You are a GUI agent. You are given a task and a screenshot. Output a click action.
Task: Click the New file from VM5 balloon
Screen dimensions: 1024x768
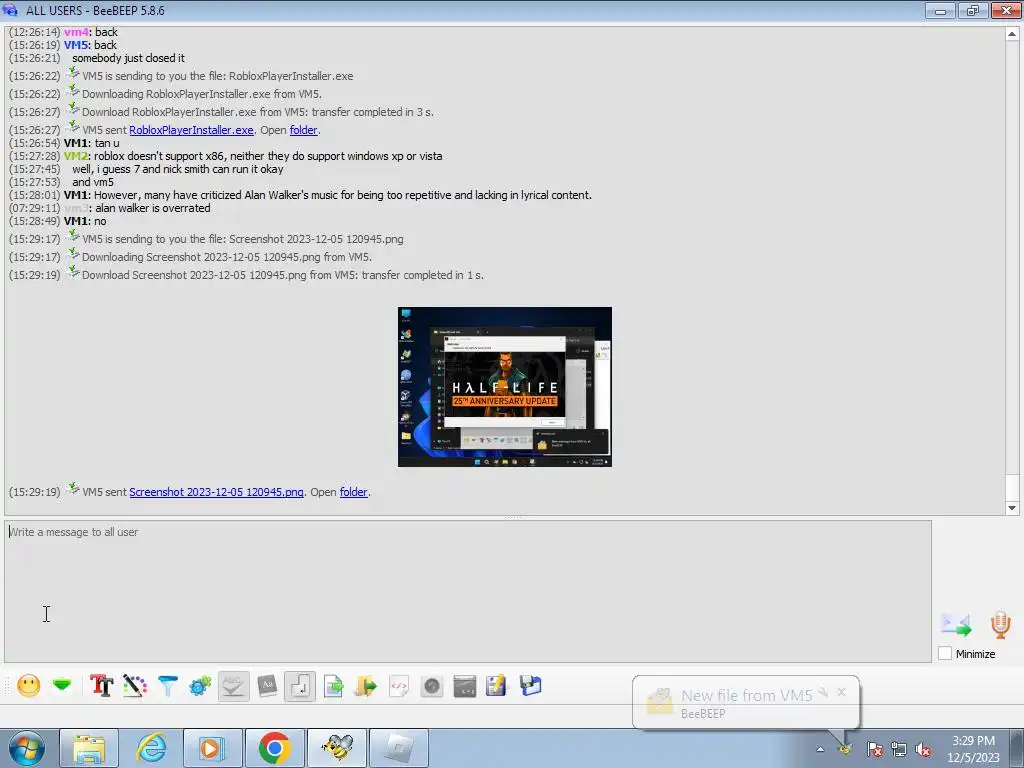[746, 703]
